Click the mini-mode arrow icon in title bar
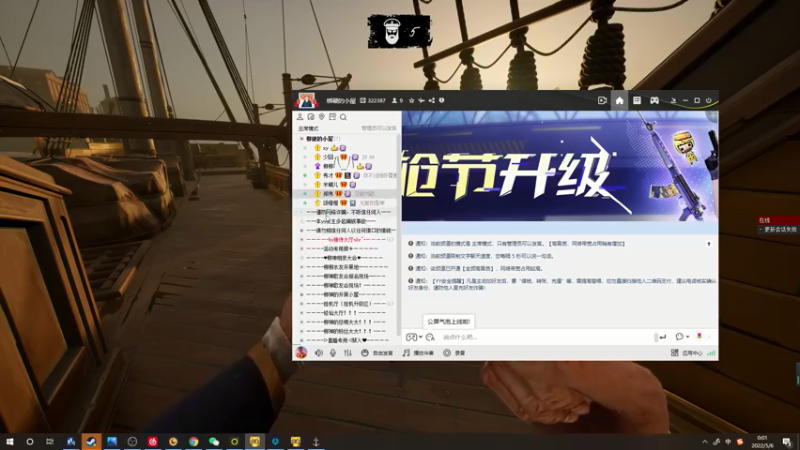This screenshot has width=800, height=450. [673, 101]
